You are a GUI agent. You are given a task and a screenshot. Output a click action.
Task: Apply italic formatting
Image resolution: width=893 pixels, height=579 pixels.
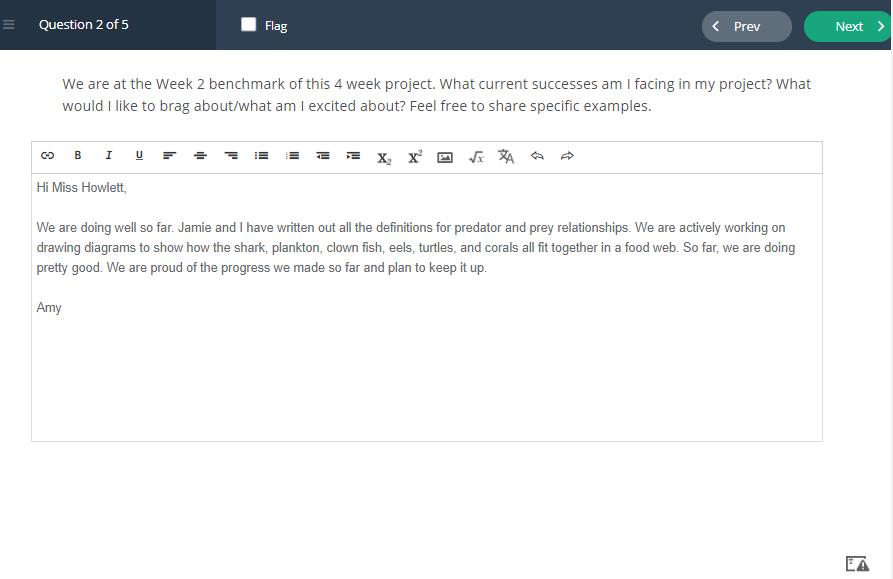tap(108, 155)
